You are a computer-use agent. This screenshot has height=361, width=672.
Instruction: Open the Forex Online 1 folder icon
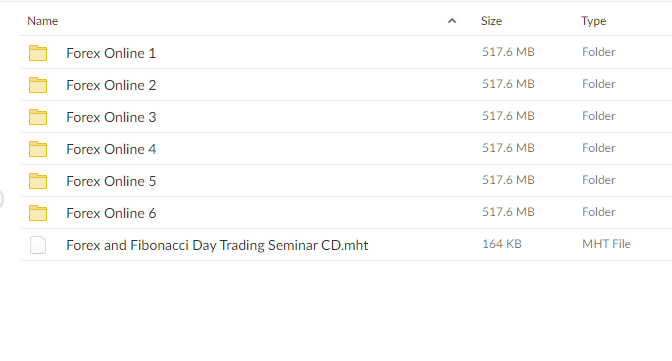pos(38,53)
